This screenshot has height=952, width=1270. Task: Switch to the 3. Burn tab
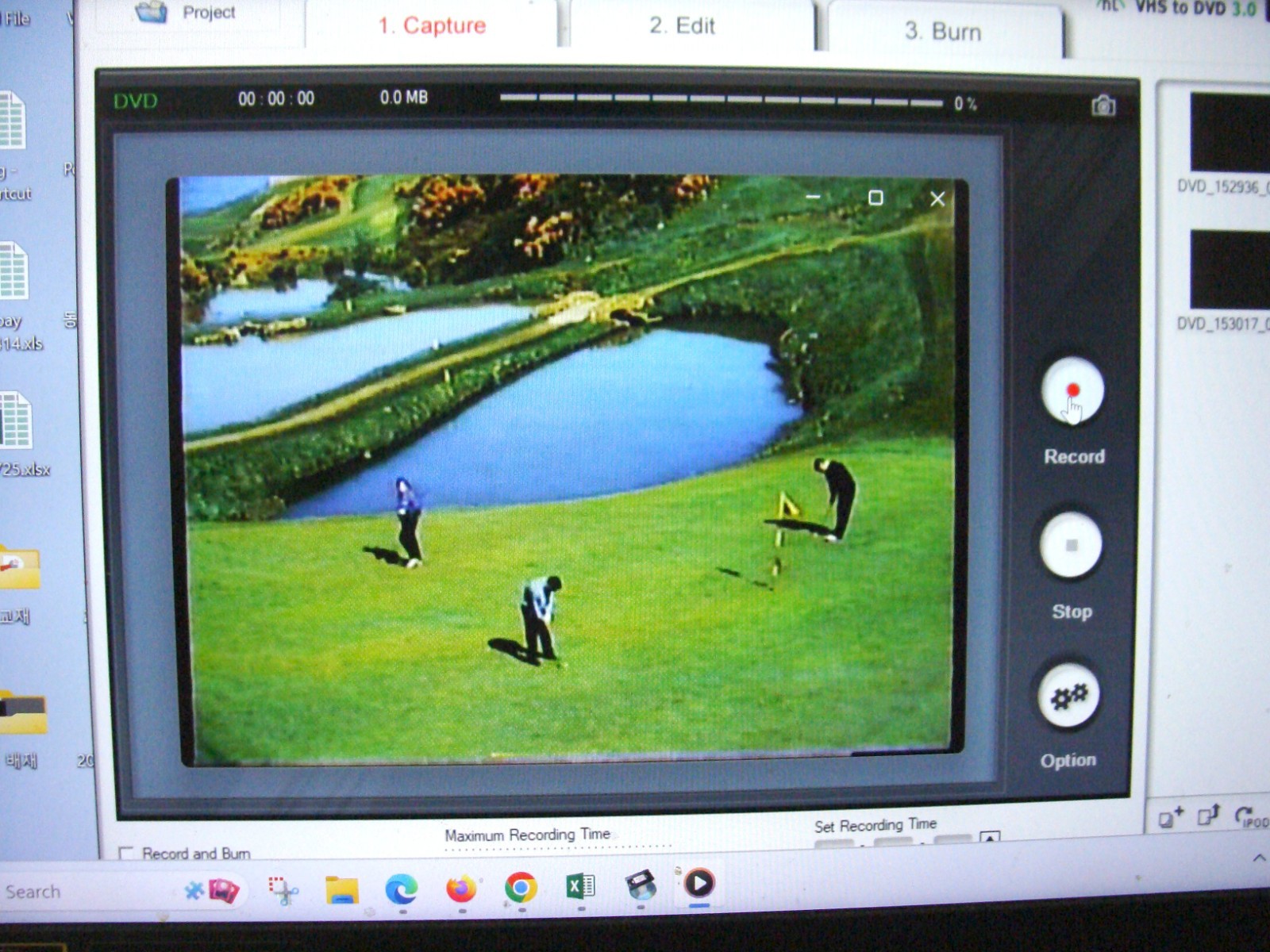[x=943, y=31]
